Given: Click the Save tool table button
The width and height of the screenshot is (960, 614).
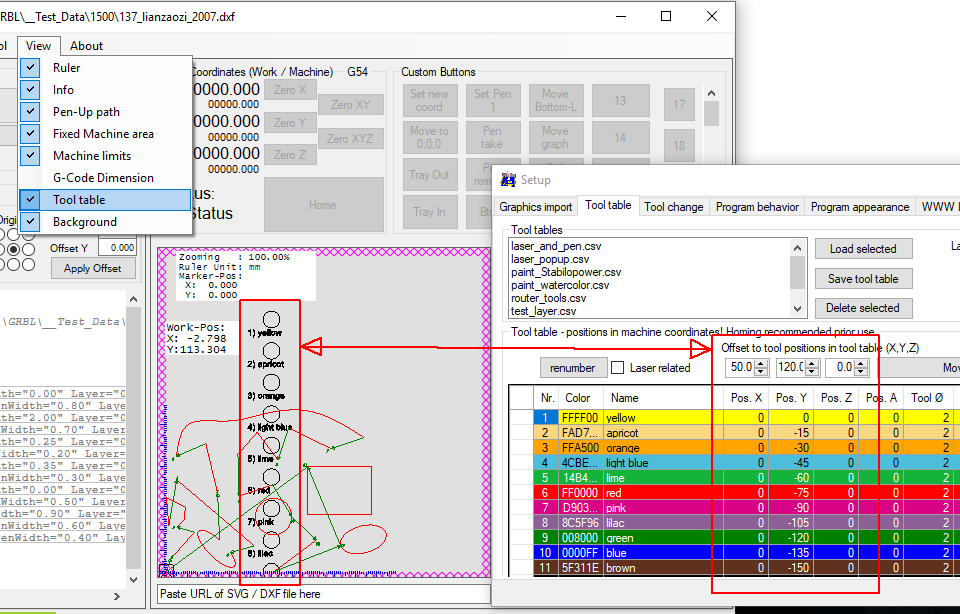Looking at the screenshot, I should [863, 279].
